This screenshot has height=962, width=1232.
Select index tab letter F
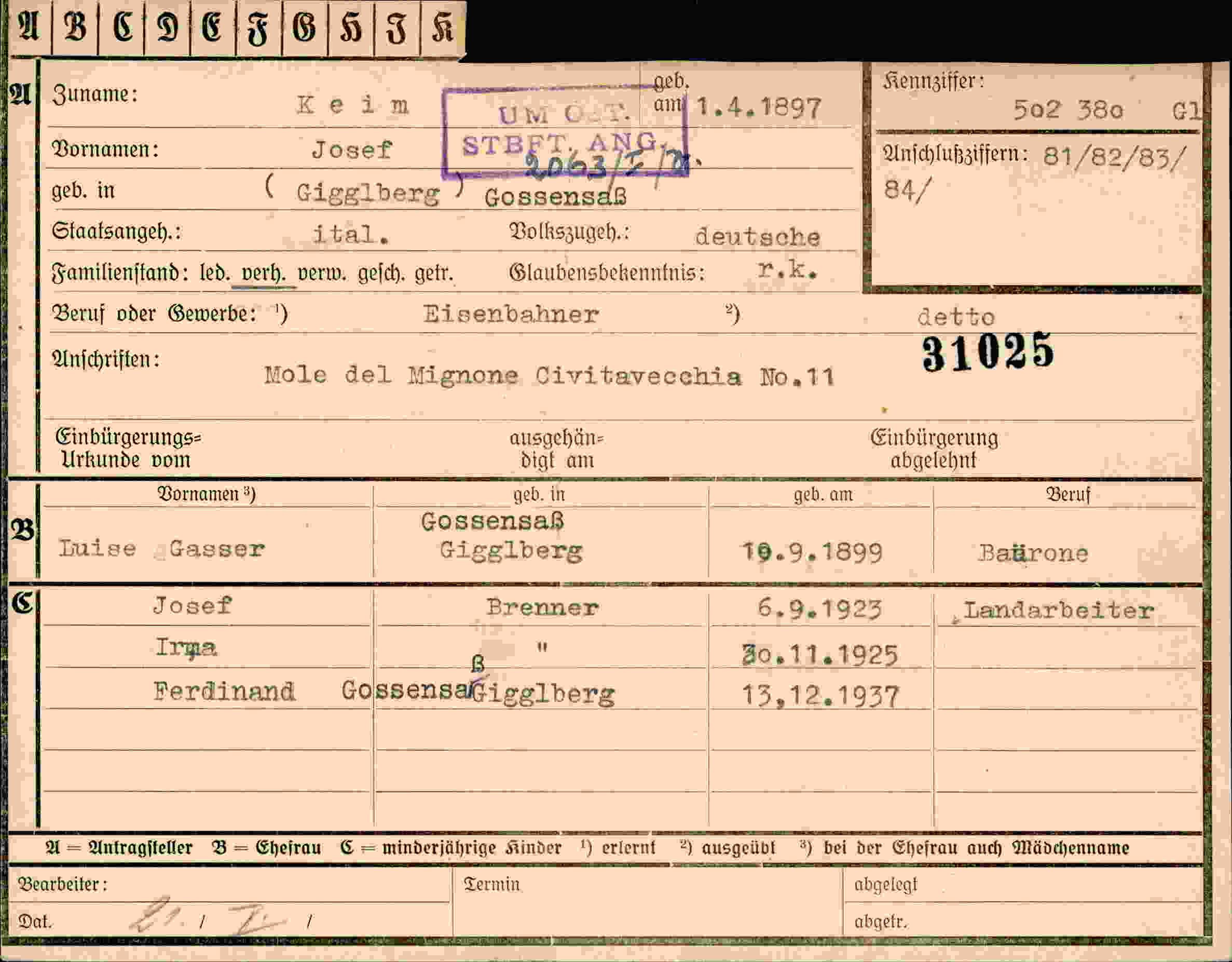259,28
